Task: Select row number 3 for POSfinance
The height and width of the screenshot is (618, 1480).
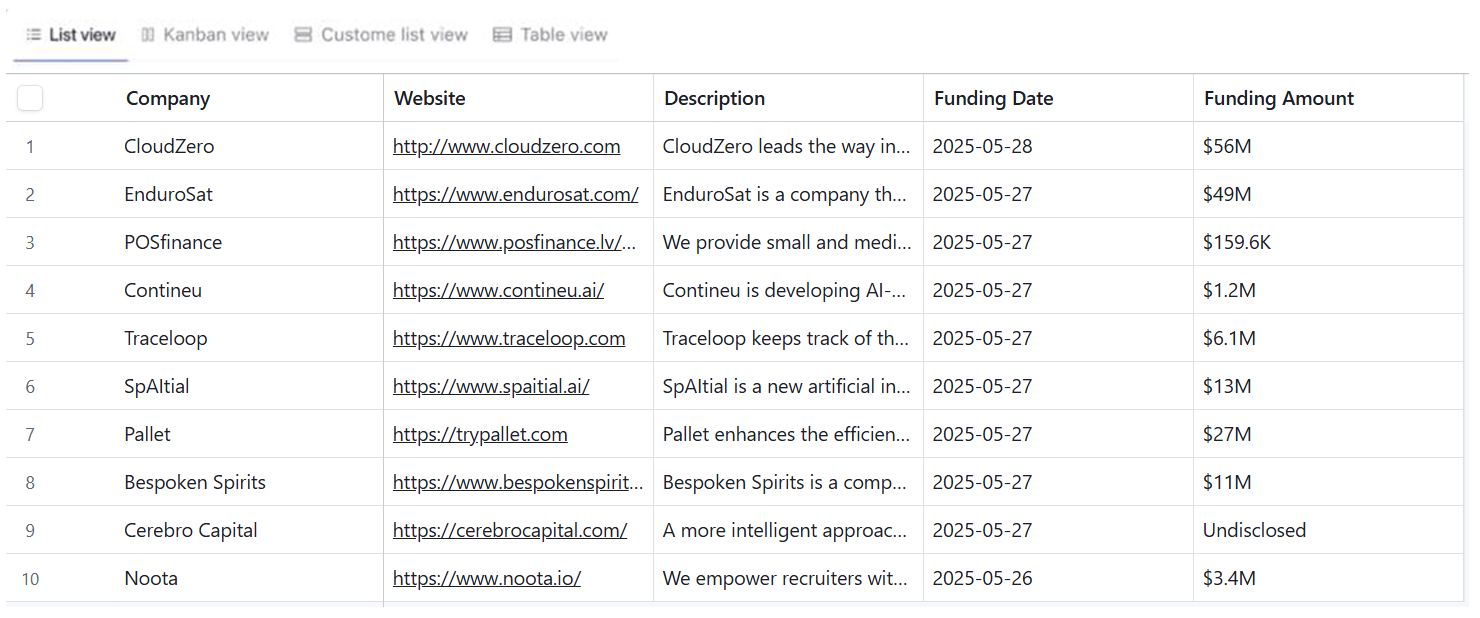Action: click(30, 242)
